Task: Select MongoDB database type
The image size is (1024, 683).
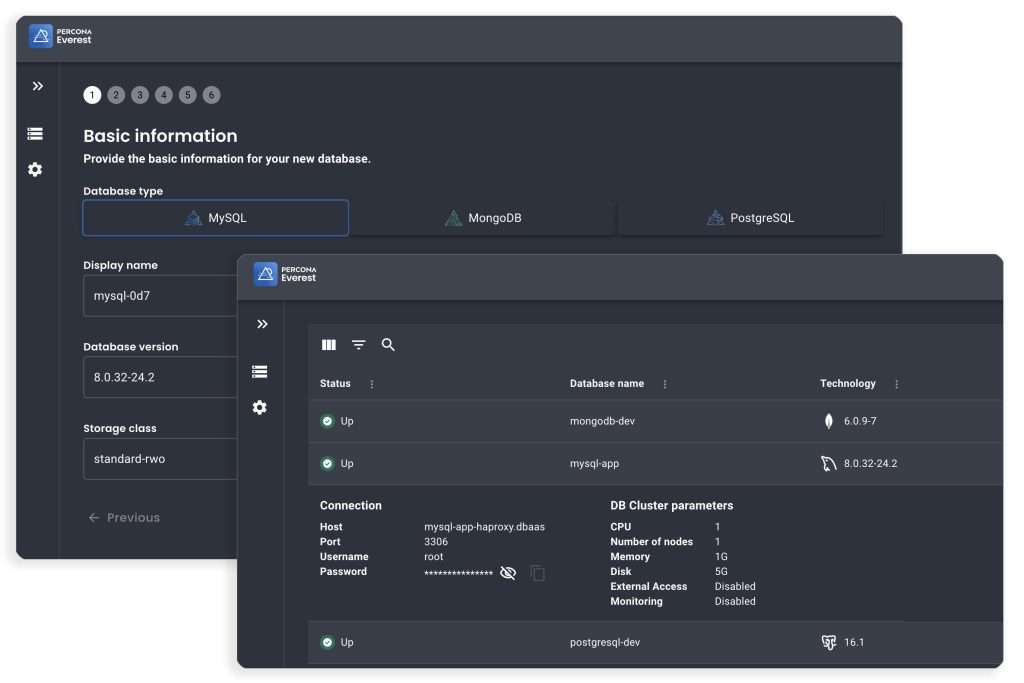Action: [x=482, y=218]
